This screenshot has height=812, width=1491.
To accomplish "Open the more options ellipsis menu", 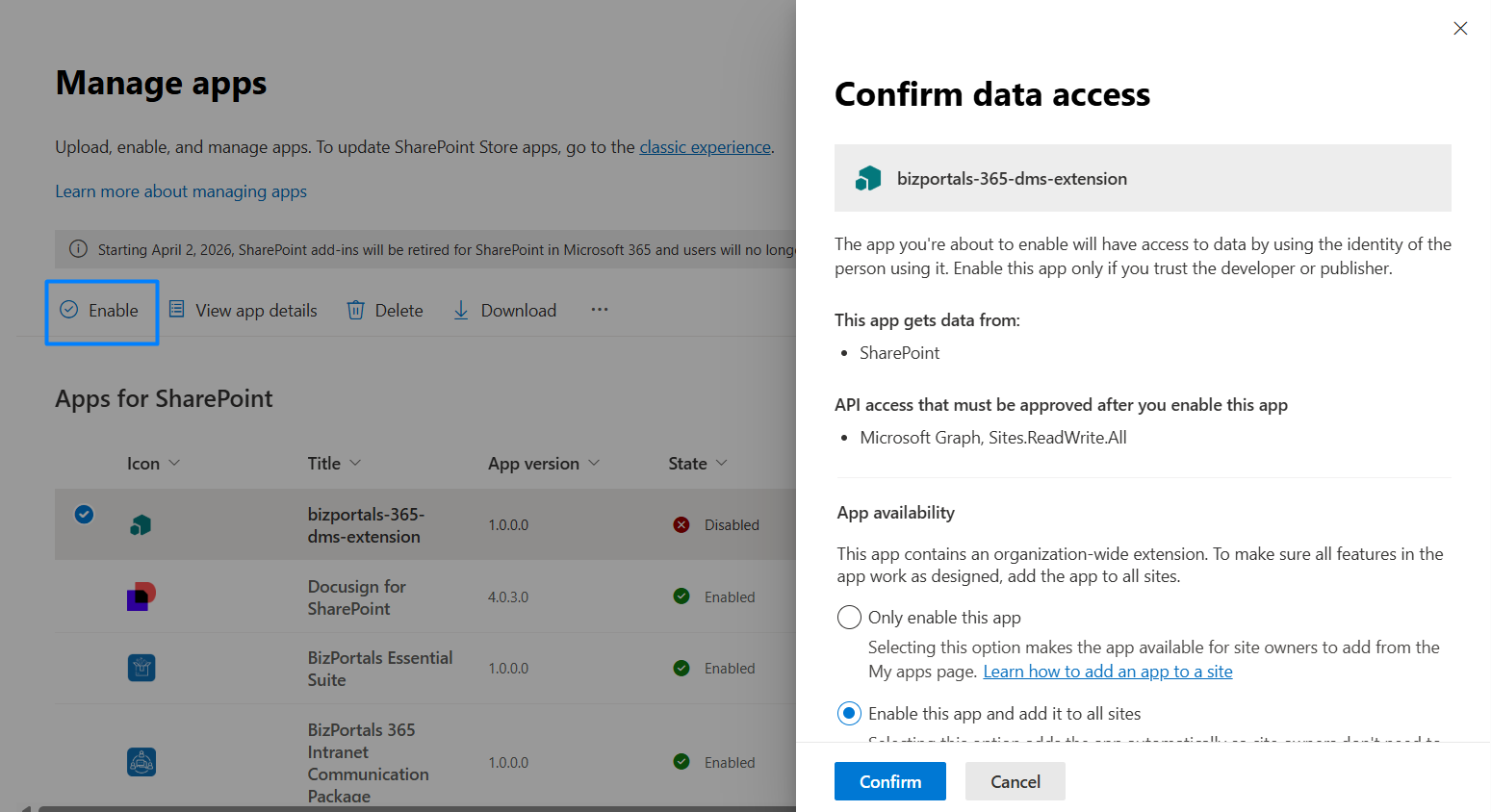I will [x=600, y=310].
